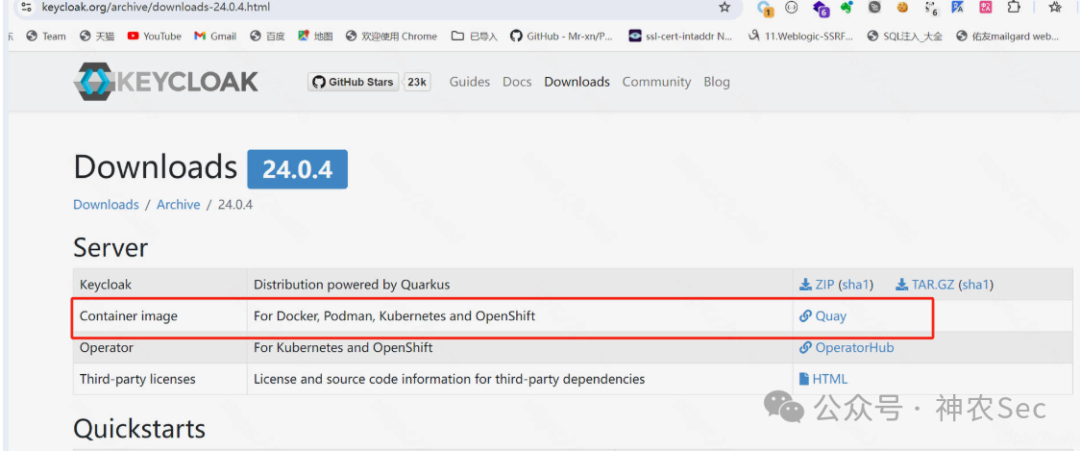Open the 欢迎使用 Chrome bookmark
Image resolution: width=1080 pixels, height=451 pixels.
tap(391, 36)
